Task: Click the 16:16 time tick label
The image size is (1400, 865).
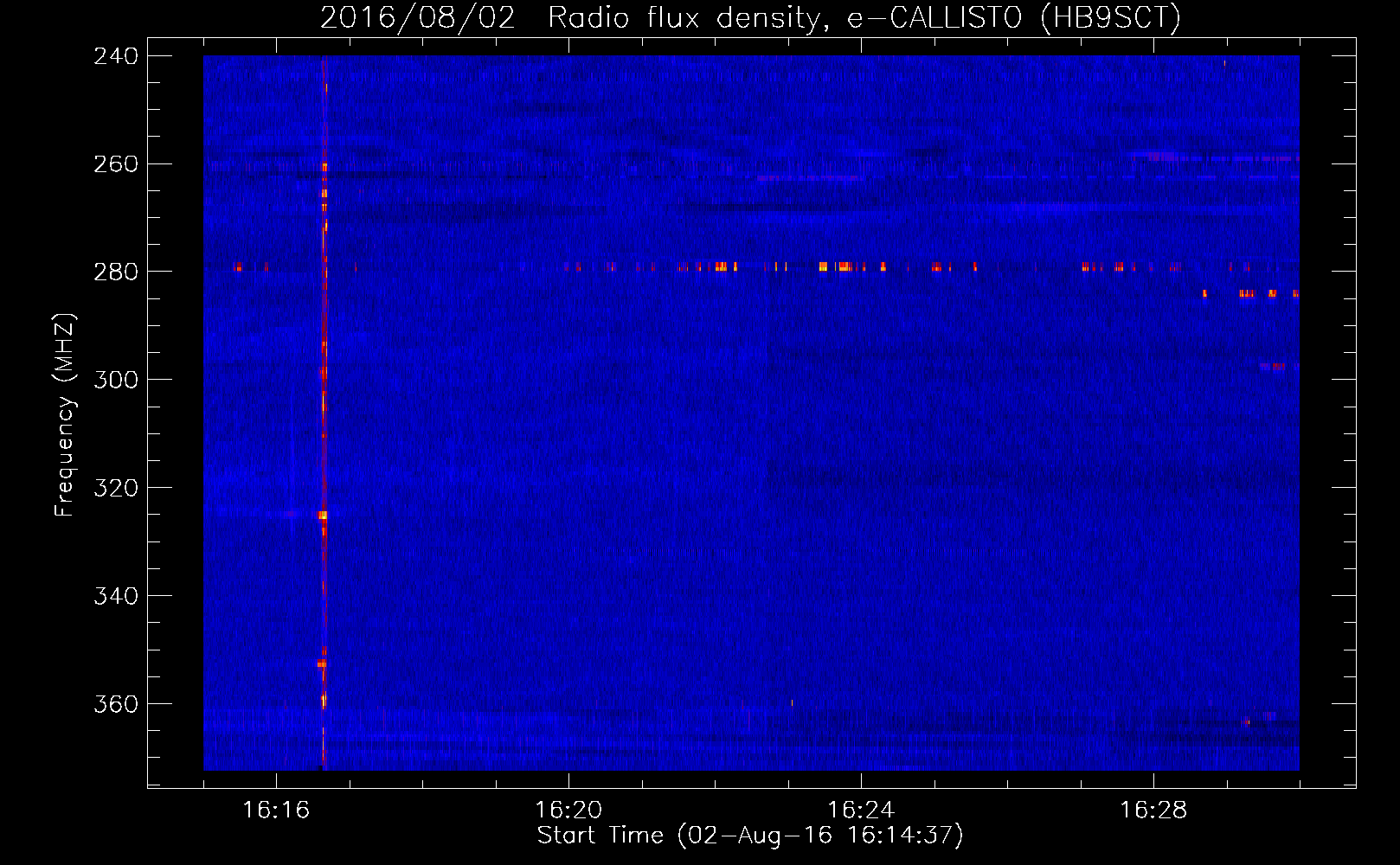Action: tap(276, 810)
